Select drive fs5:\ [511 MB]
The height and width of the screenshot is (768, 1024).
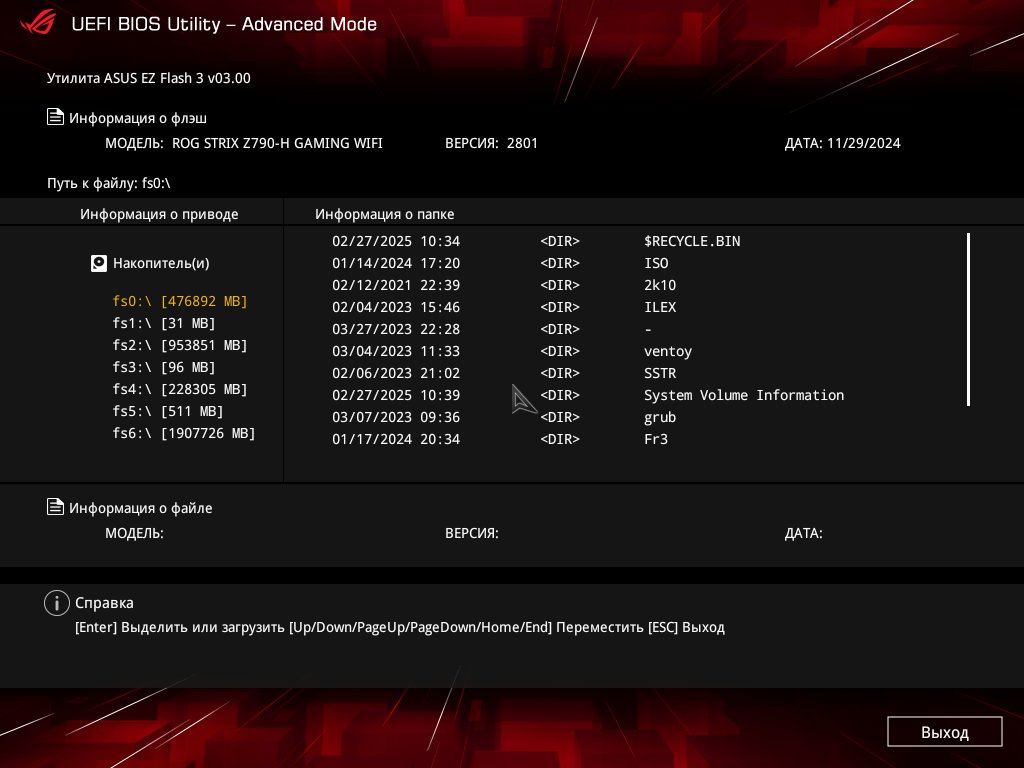[168, 411]
